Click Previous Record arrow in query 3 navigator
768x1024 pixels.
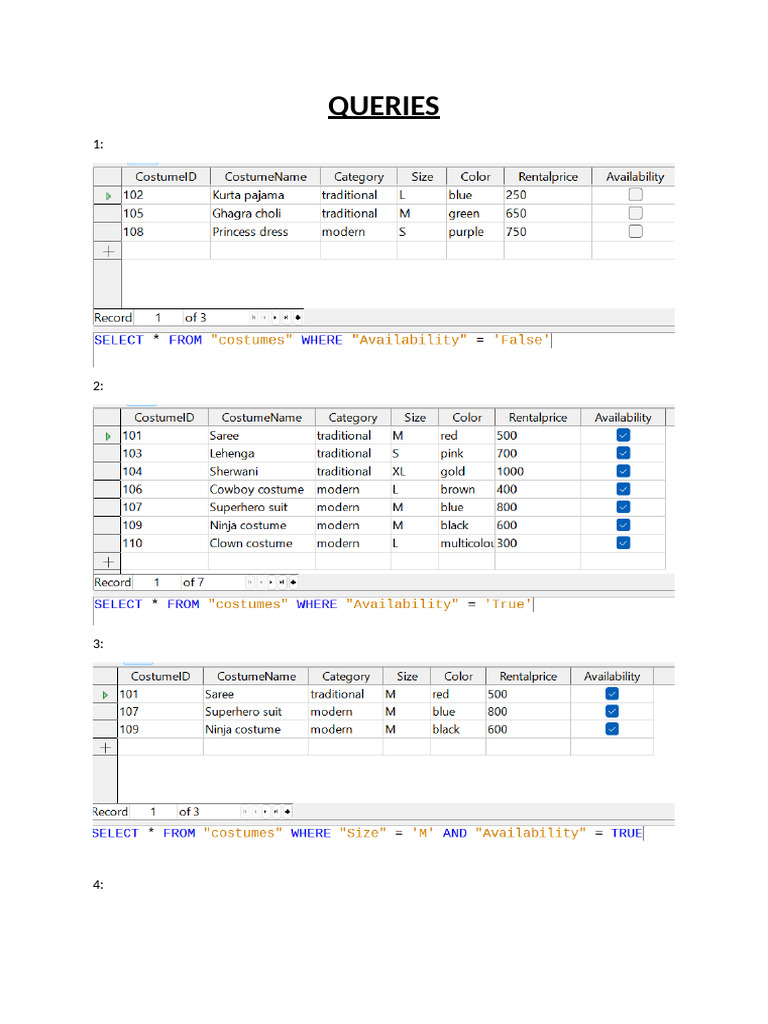coord(255,812)
